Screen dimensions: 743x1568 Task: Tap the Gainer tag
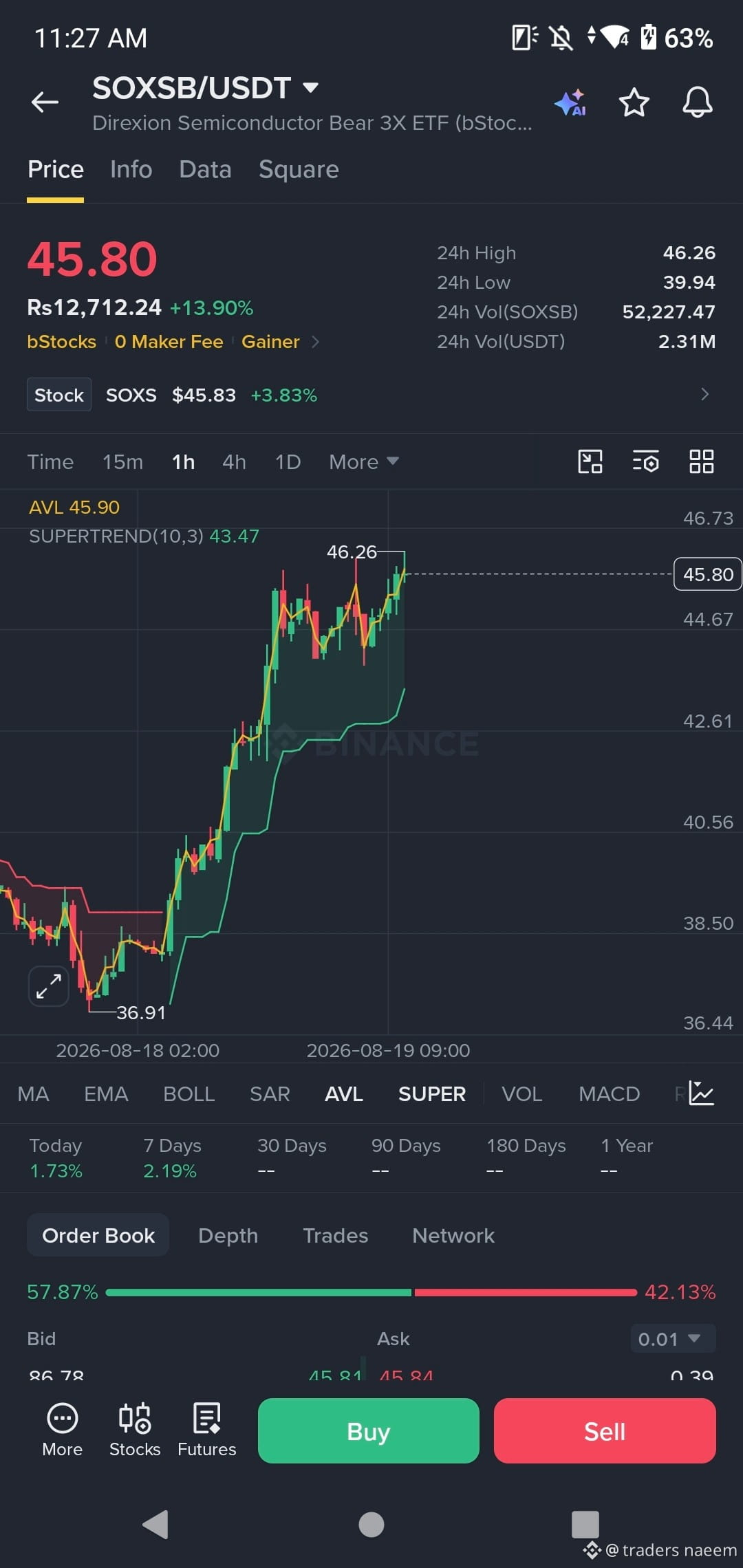coord(270,342)
